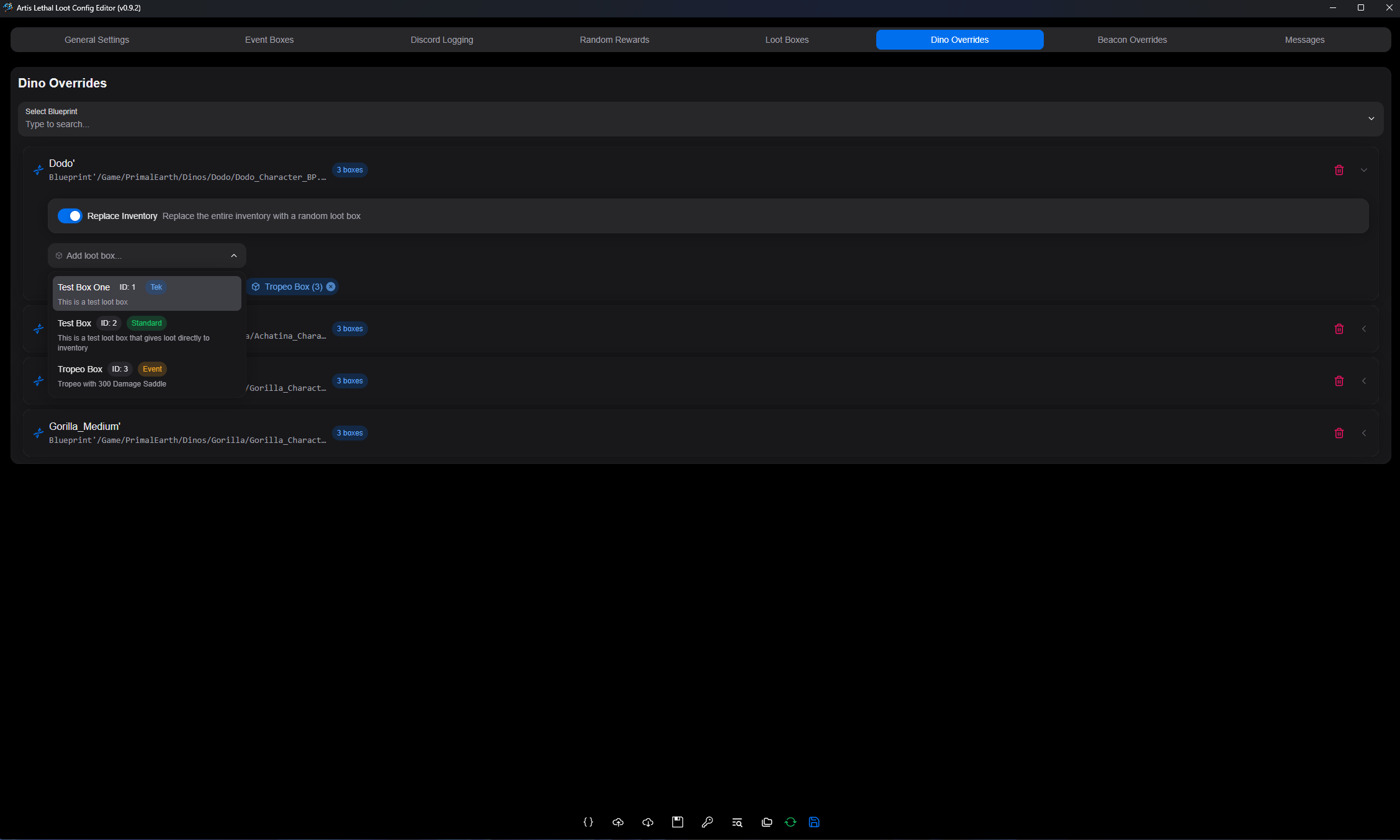This screenshot has height=840, width=1400.
Task: Remove the Tropeo Box (3) chip
Action: click(331, 287)
